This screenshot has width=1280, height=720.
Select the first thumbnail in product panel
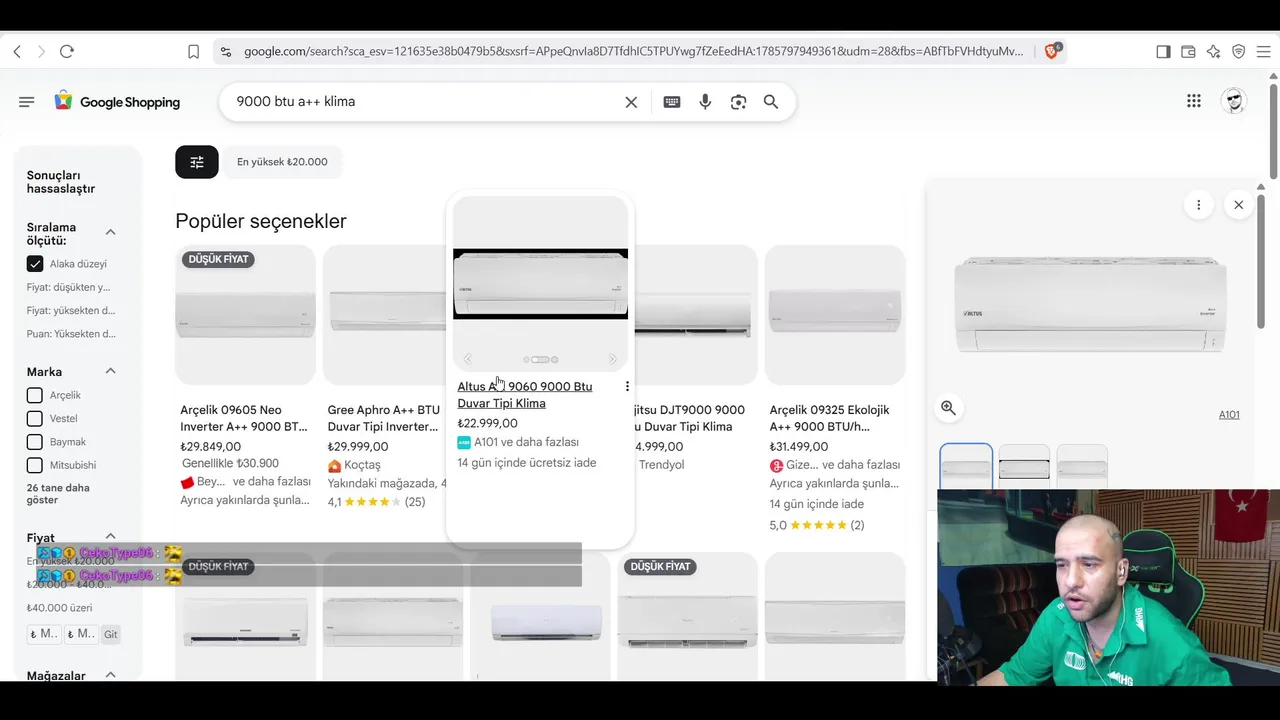click(966, 467)
